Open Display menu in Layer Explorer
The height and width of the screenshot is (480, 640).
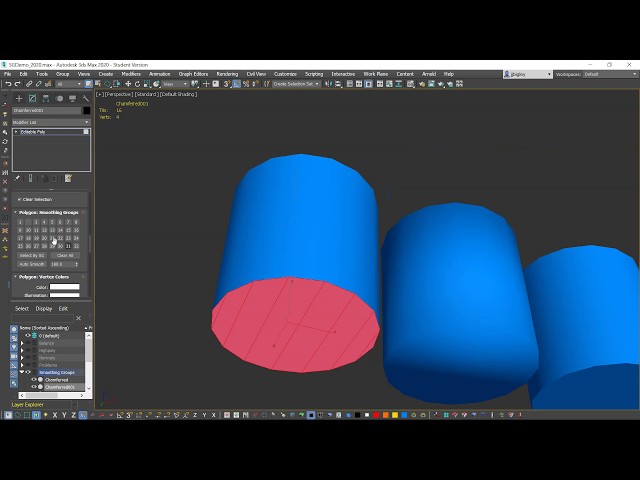click(44, 309)
